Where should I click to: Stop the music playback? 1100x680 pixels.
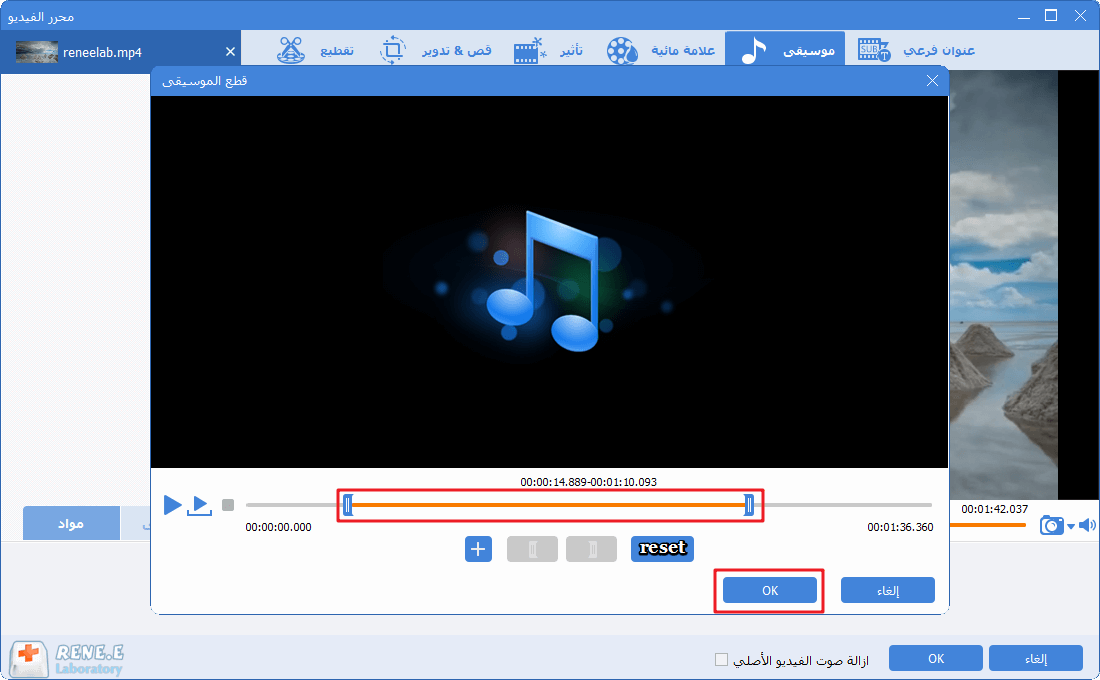(228, 505)
